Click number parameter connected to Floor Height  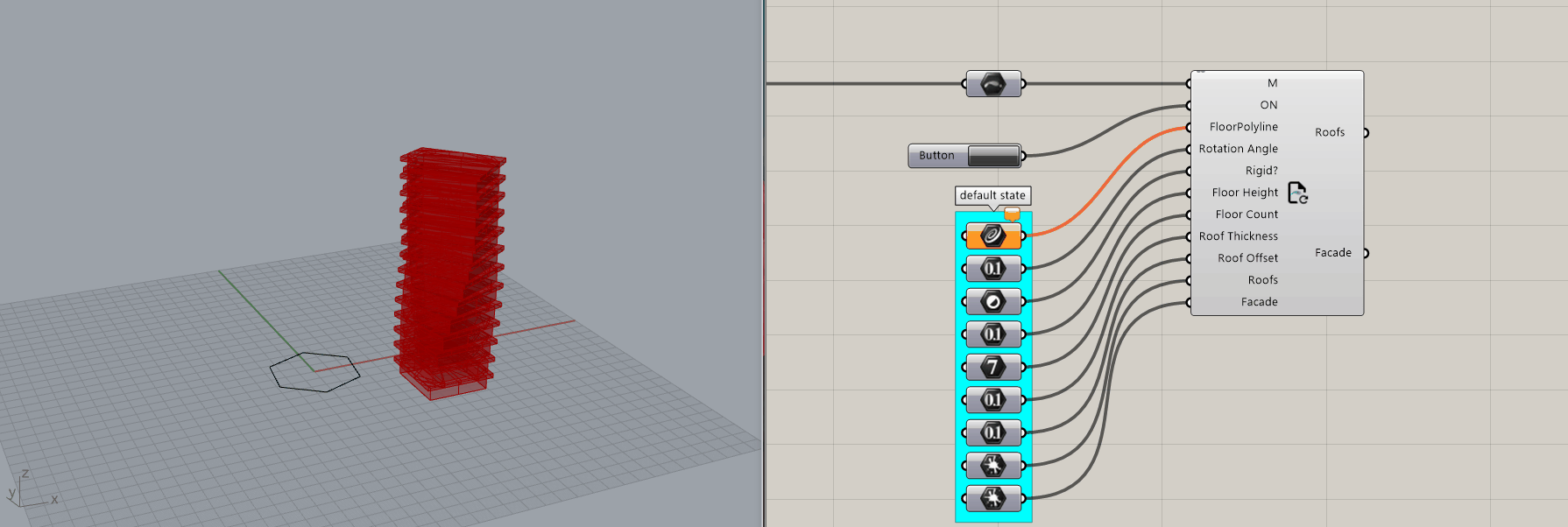pos(993,334)
